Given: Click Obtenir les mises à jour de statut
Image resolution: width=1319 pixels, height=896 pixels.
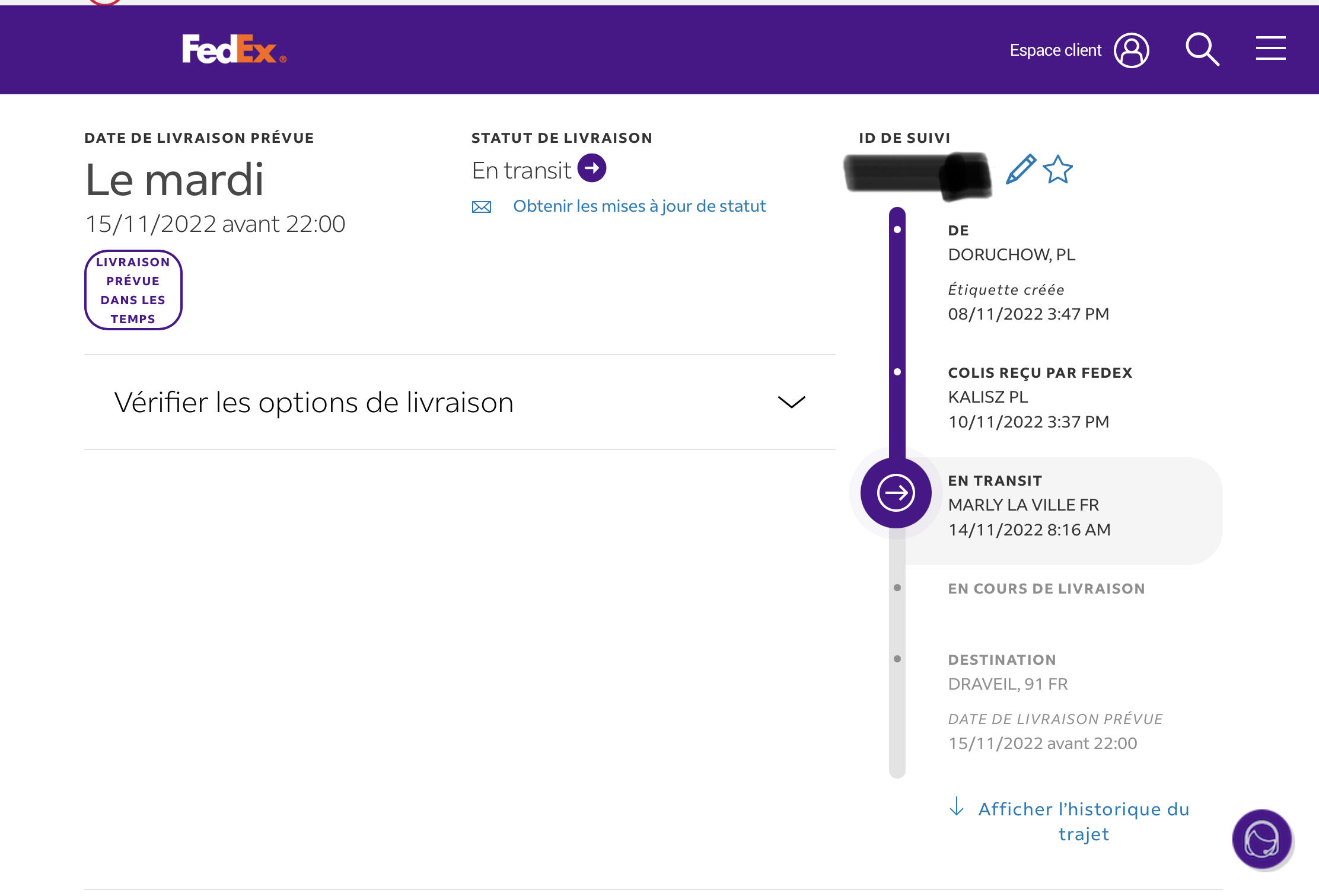Looking at the screenshot, I should pos(639,206).
